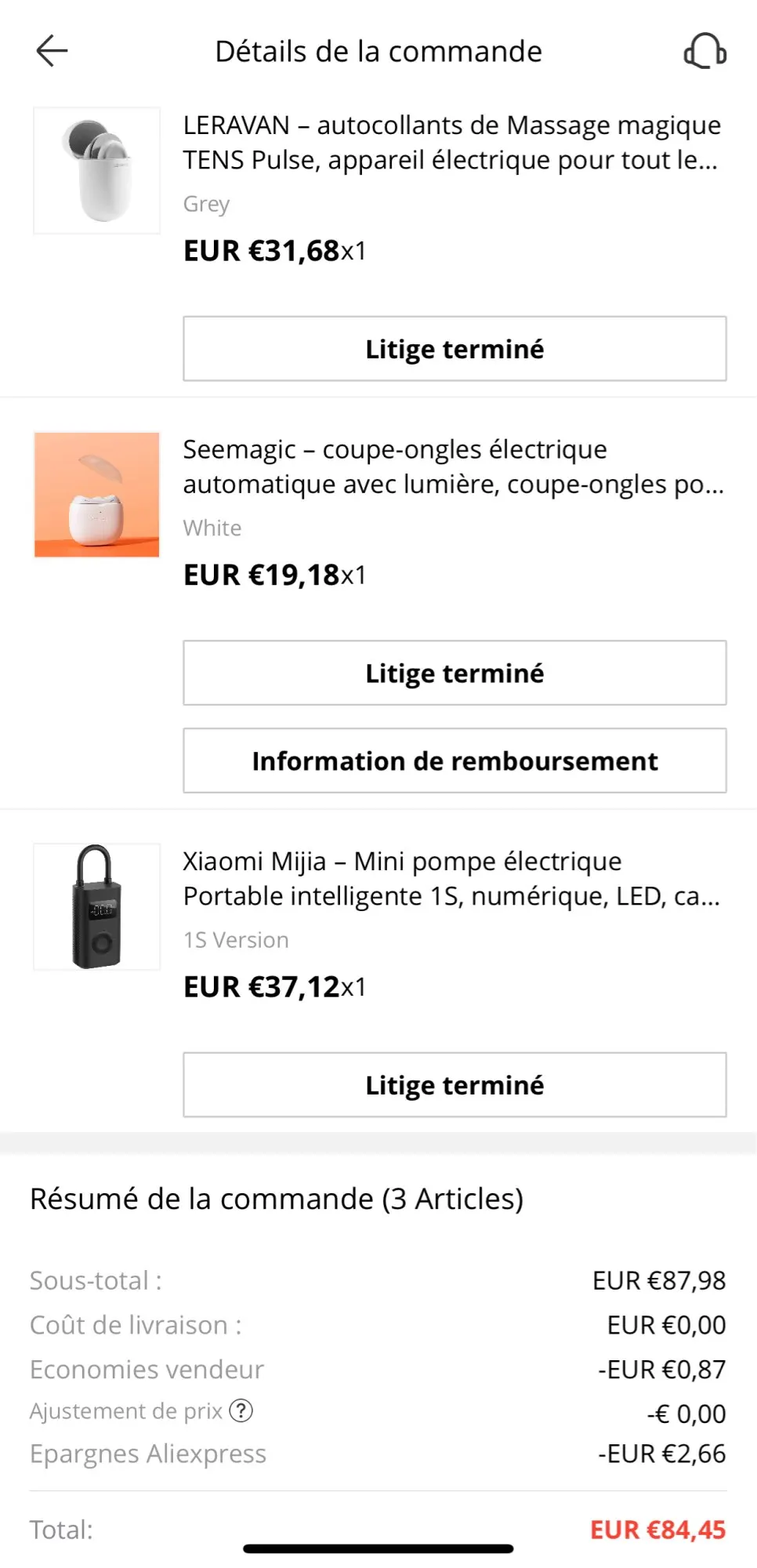This screenshot has height=1568, width=757.
Task: Open Seemagic coupe-ongles électrique title
Action: pos(451,467)
